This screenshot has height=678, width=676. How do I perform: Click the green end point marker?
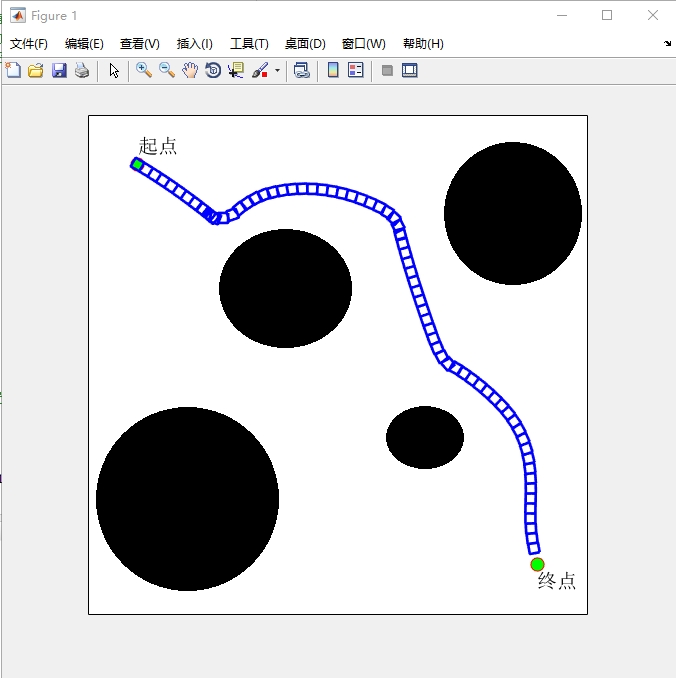[x=537, y=564]
